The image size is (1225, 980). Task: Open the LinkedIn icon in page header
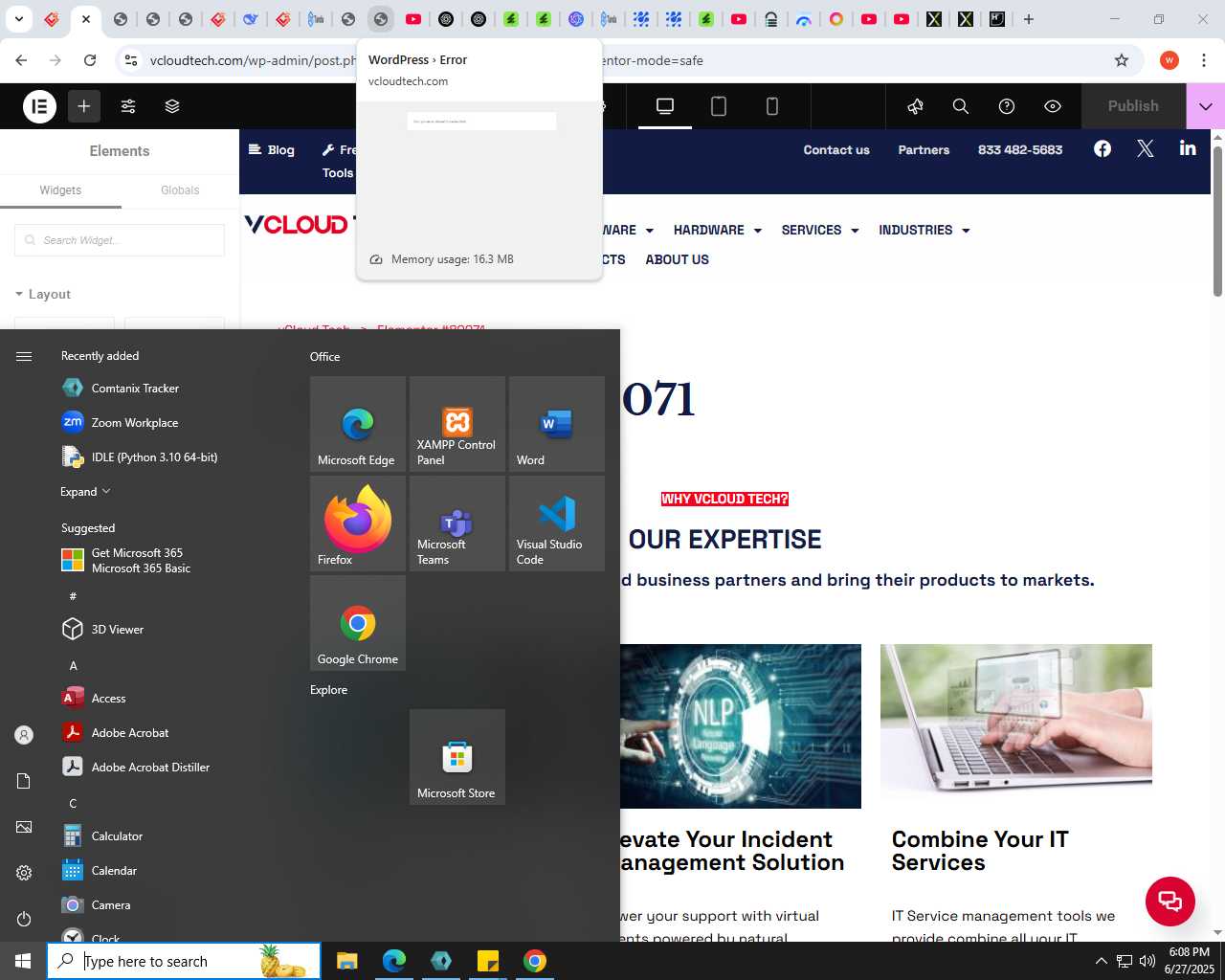pyautogui.click(x=1188, y=147)
